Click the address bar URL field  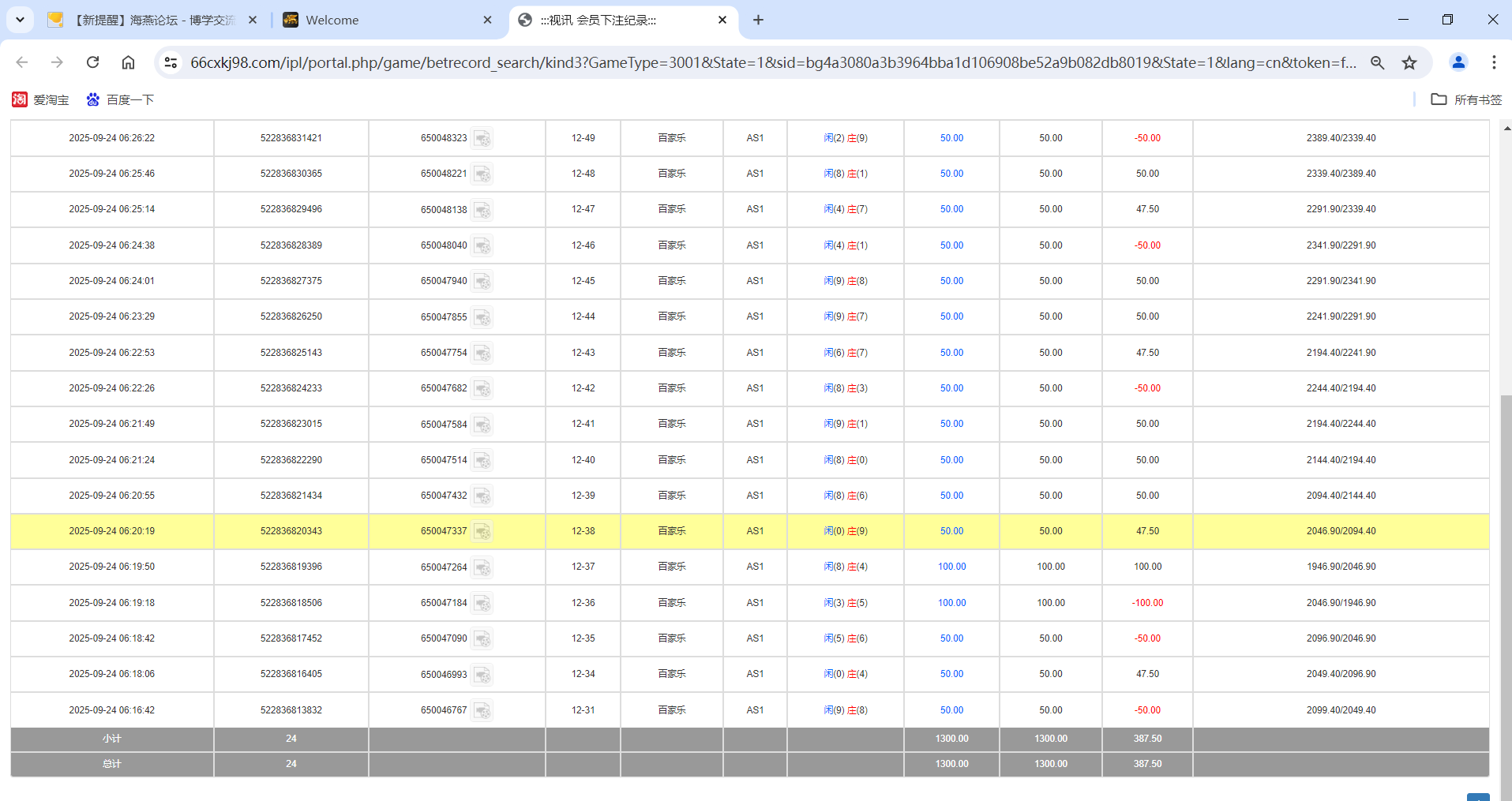(772, 62)
